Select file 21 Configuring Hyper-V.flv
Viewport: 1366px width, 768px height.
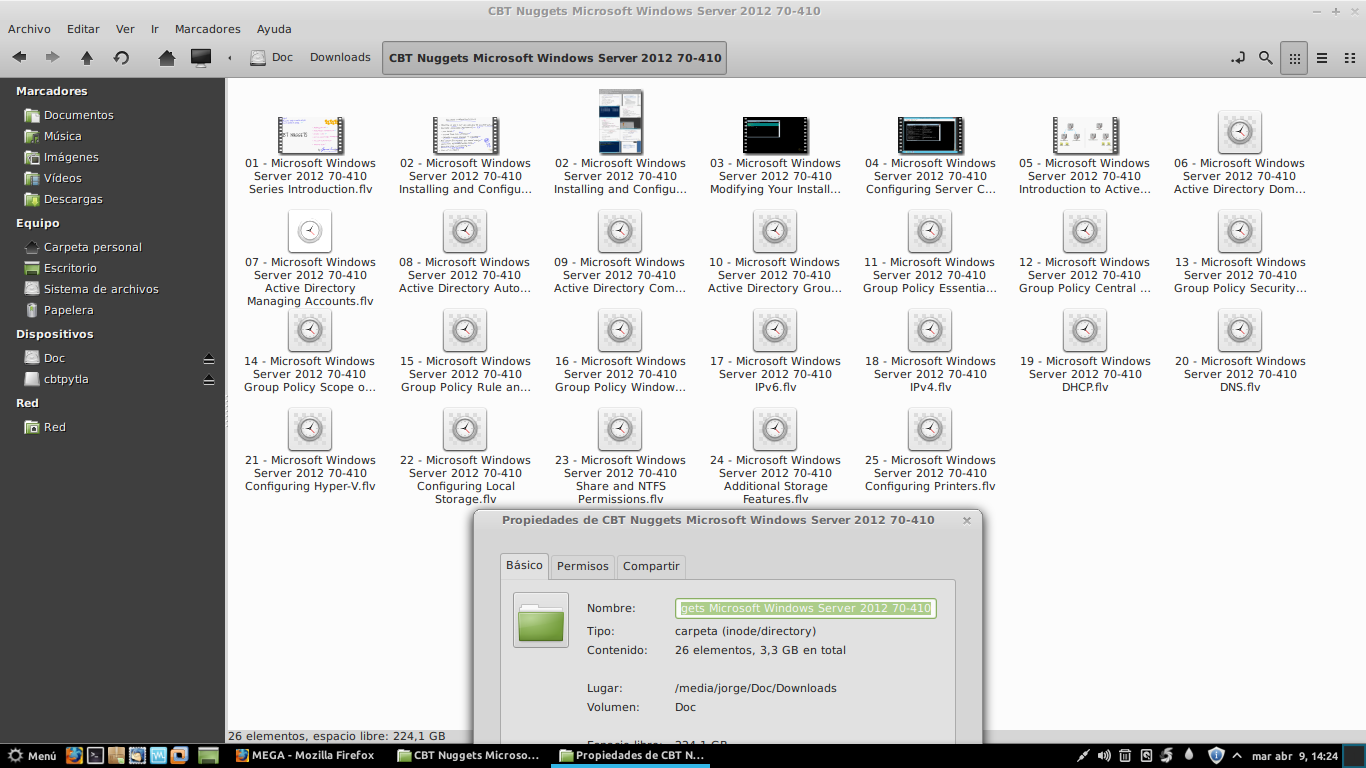pos(310,450)
